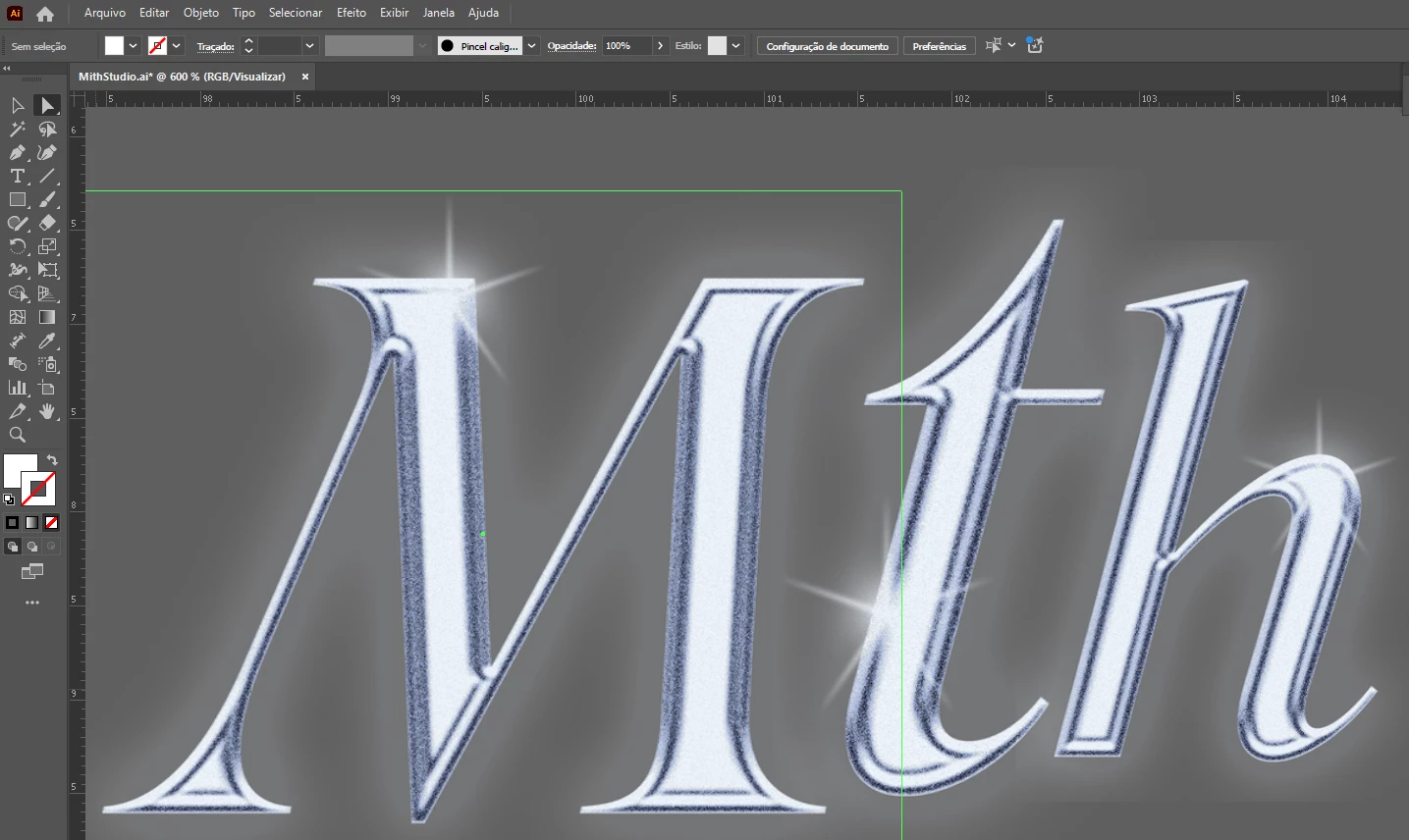Select the Zoom tool

pyautogui.click(x=18, y=435)
